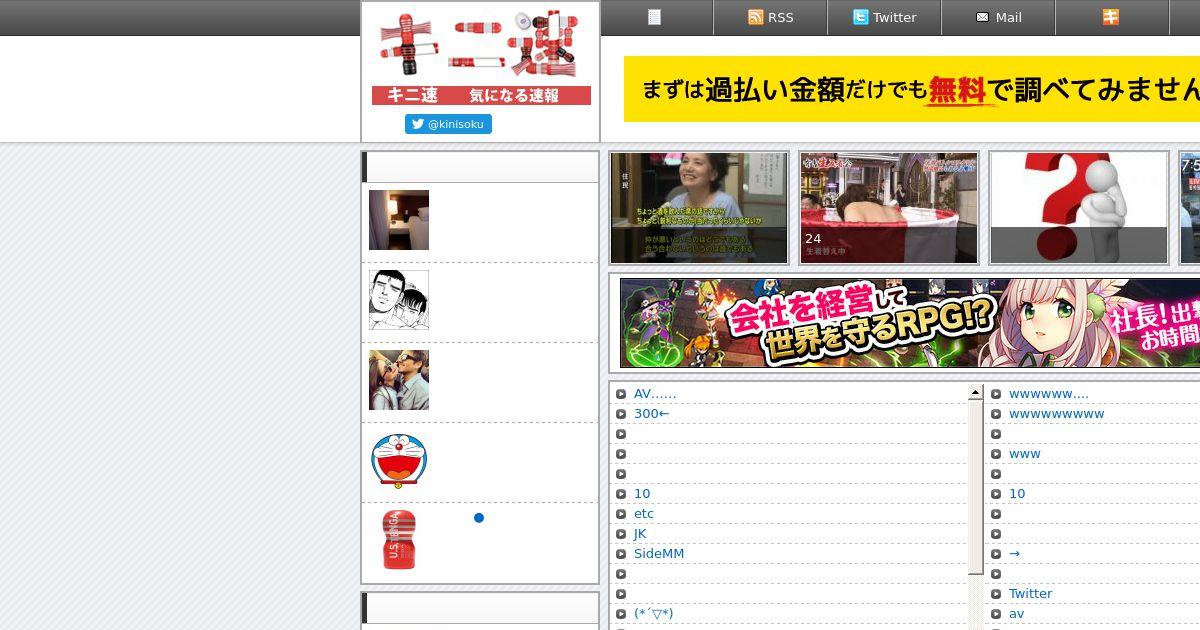
Task: Open the 300← article link
Action: (x=651, y=414)
